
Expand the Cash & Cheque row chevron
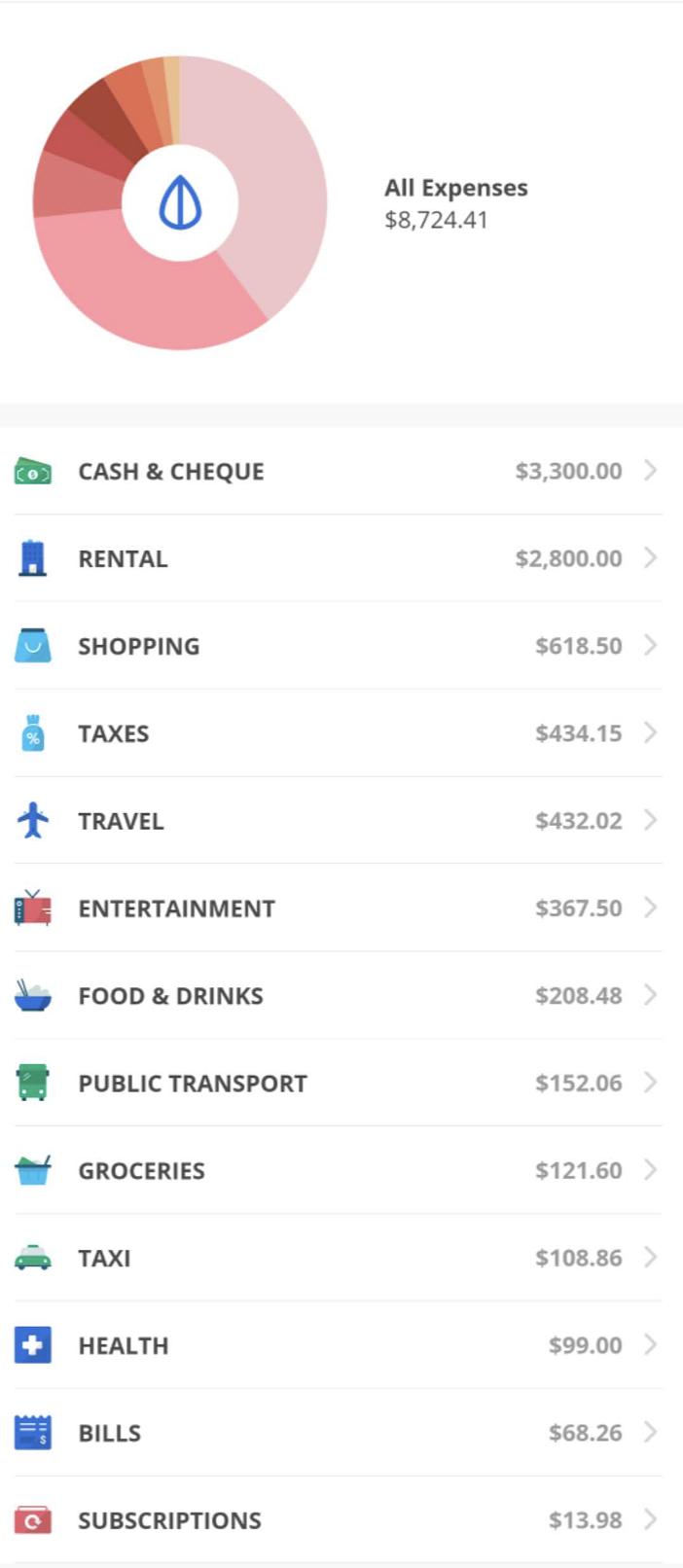(x=650, y=471)
